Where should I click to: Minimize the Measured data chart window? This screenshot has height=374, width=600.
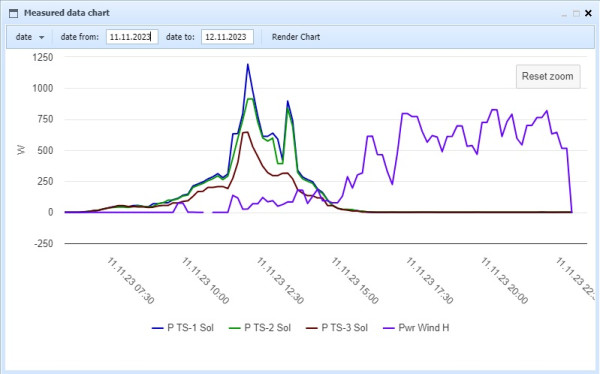[x=564, y=14]
